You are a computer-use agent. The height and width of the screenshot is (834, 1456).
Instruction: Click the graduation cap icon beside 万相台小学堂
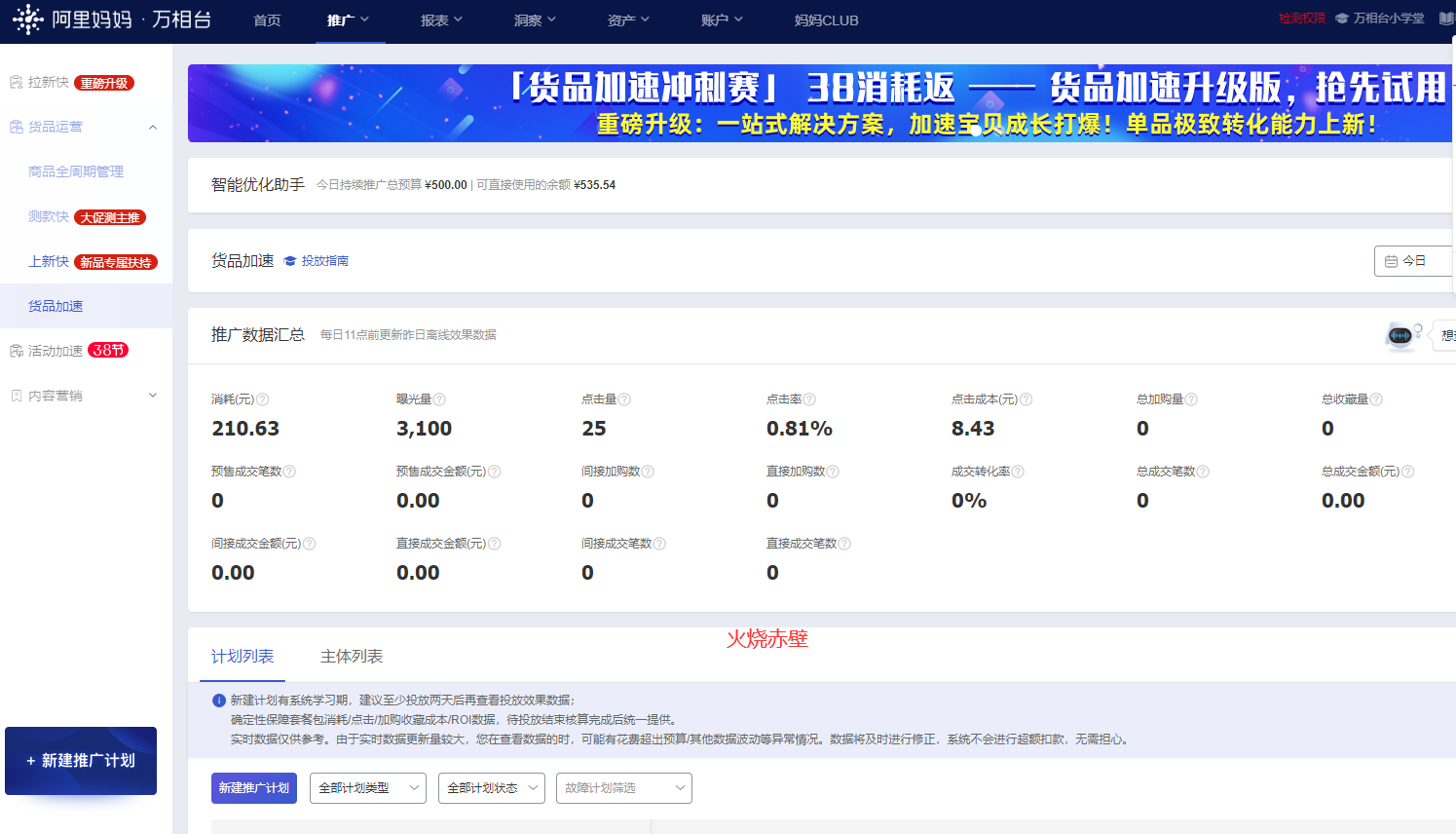(x=1342, y=19)
